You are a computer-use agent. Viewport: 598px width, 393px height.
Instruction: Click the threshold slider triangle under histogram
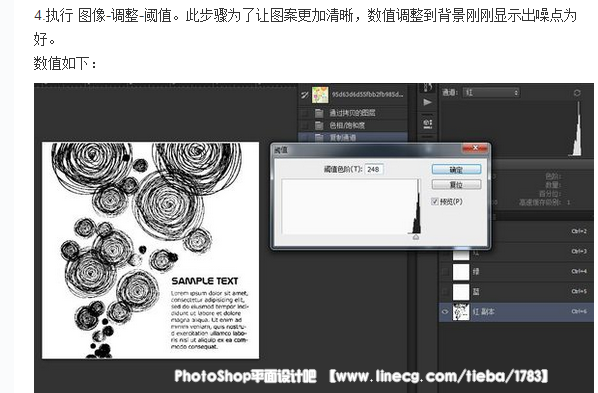point(416,237)
